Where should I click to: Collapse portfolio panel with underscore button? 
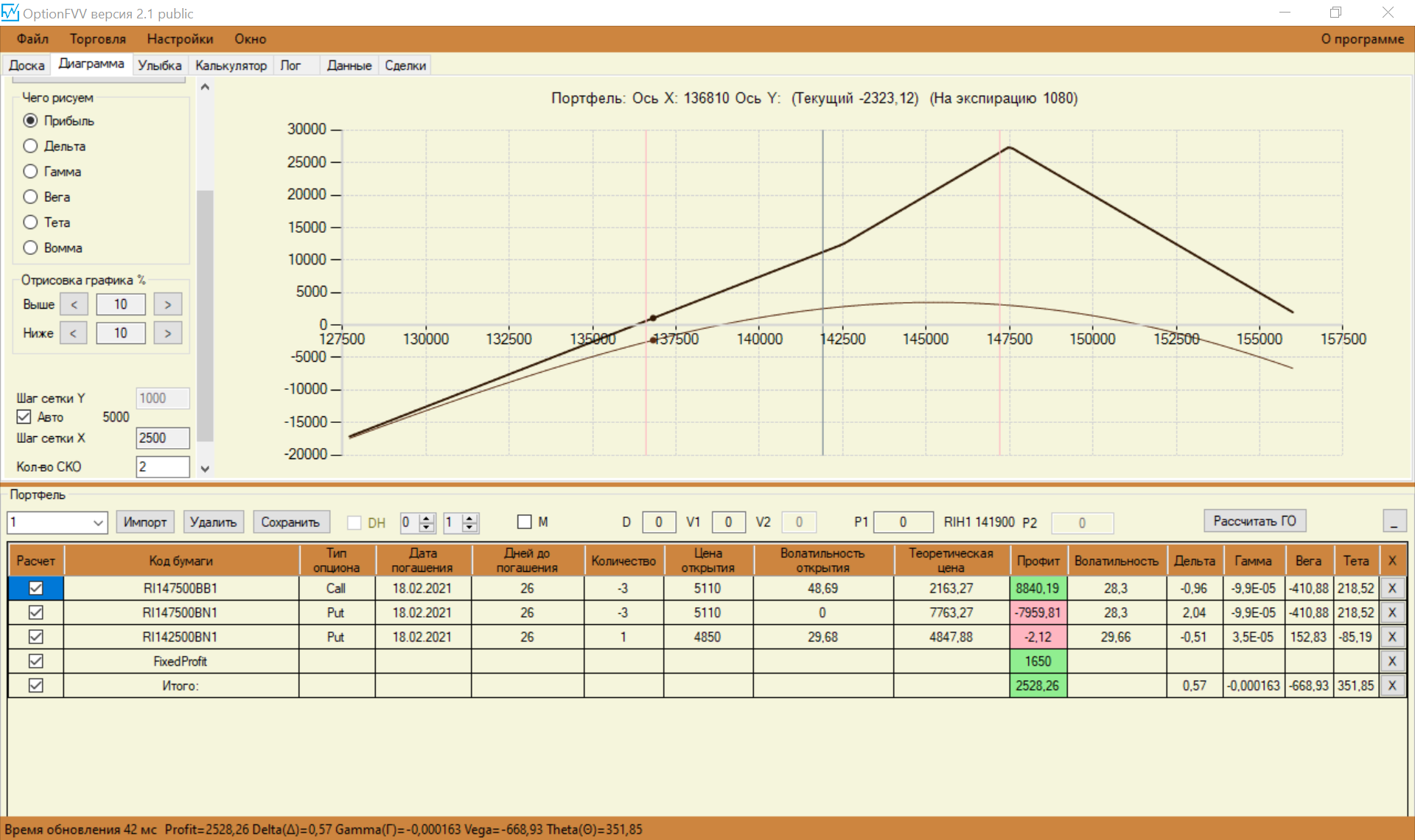[1394, 522]
